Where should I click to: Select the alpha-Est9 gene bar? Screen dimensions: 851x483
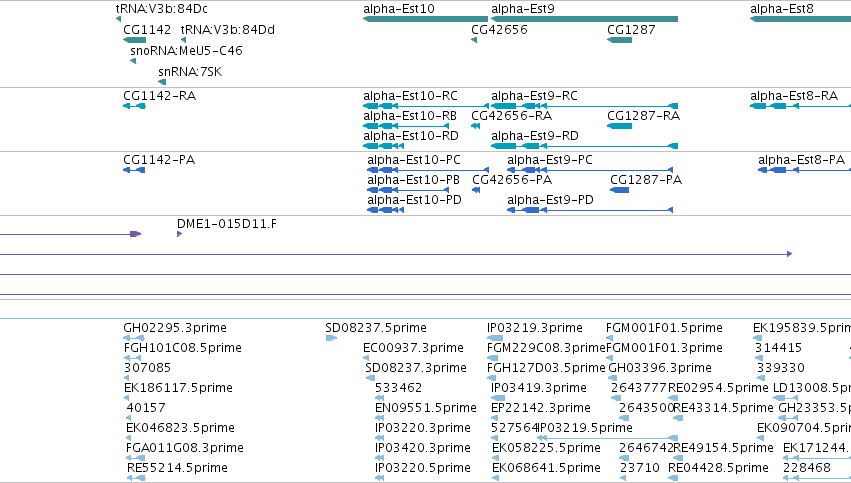585,19
